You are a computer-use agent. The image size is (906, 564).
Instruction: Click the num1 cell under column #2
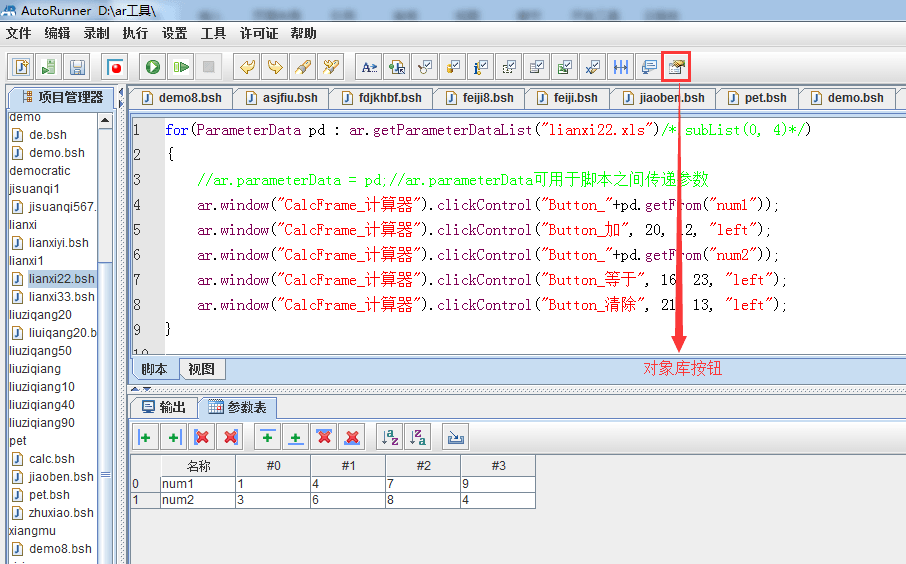[x=423, y=484]
